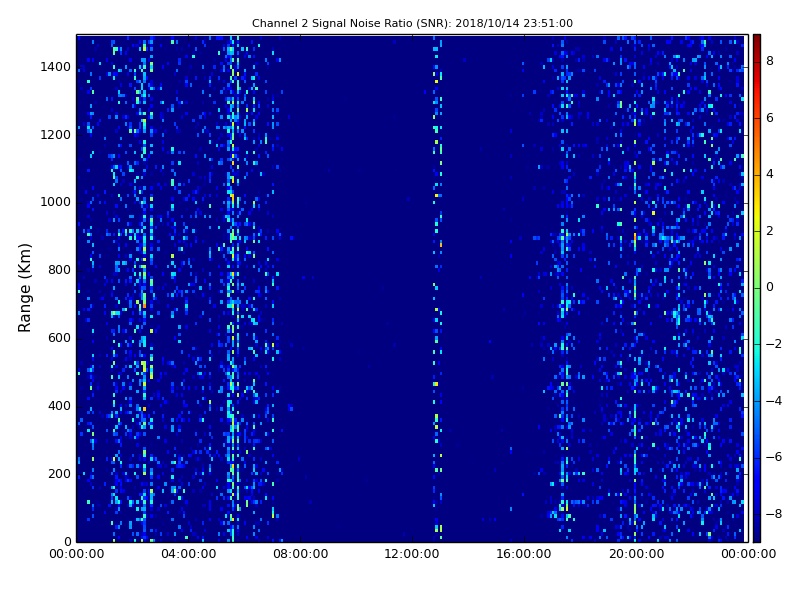Screen dimensions: 800x600
Task: Click the 1000 range tick label
Action: pyautogui.click(x=56, y=202)
